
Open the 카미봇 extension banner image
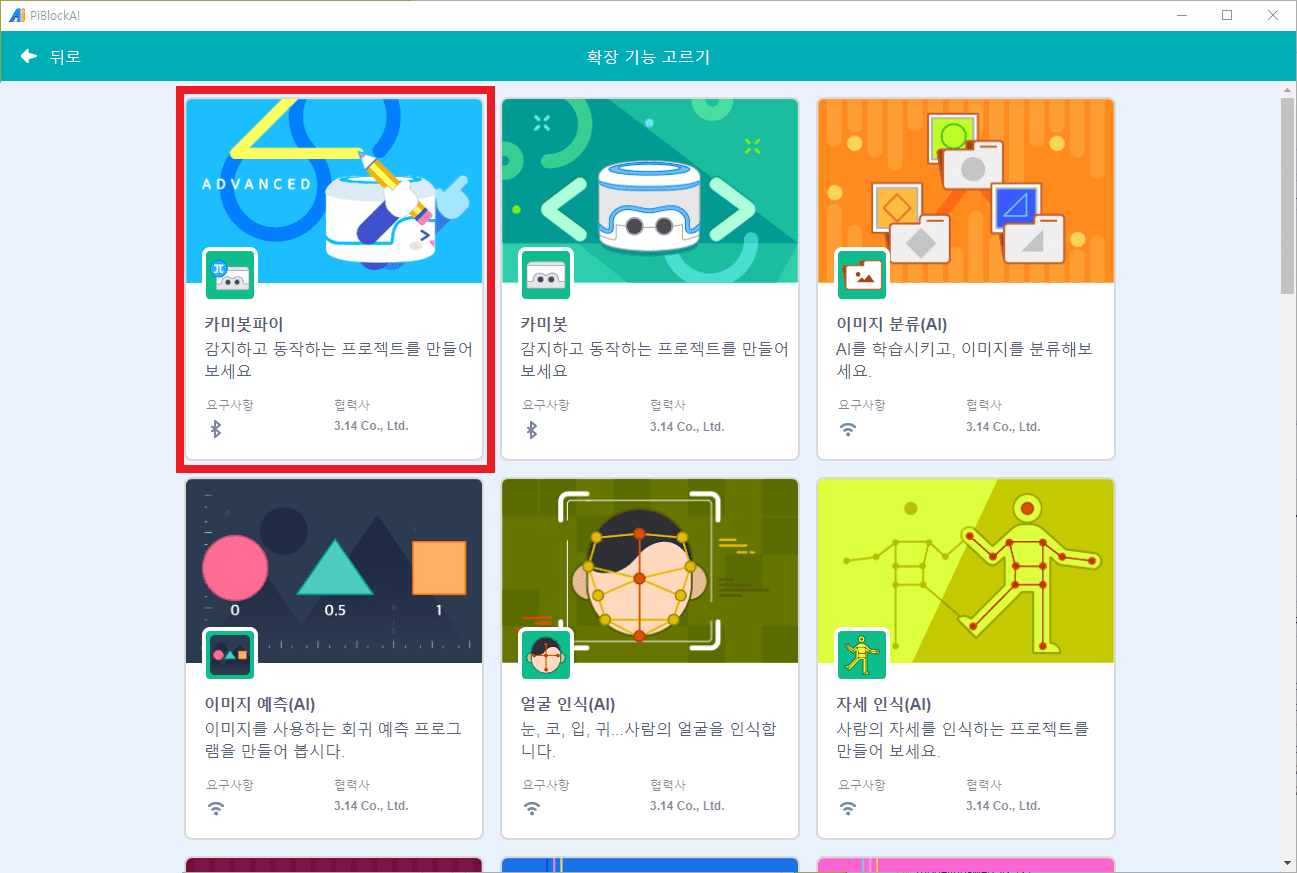(x=650, y=191)
